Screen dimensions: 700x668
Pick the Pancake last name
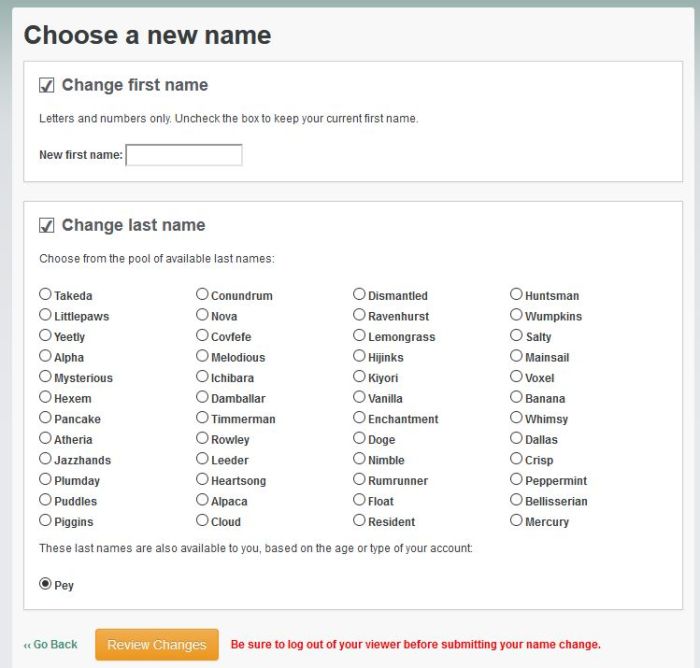pos(45,418)
